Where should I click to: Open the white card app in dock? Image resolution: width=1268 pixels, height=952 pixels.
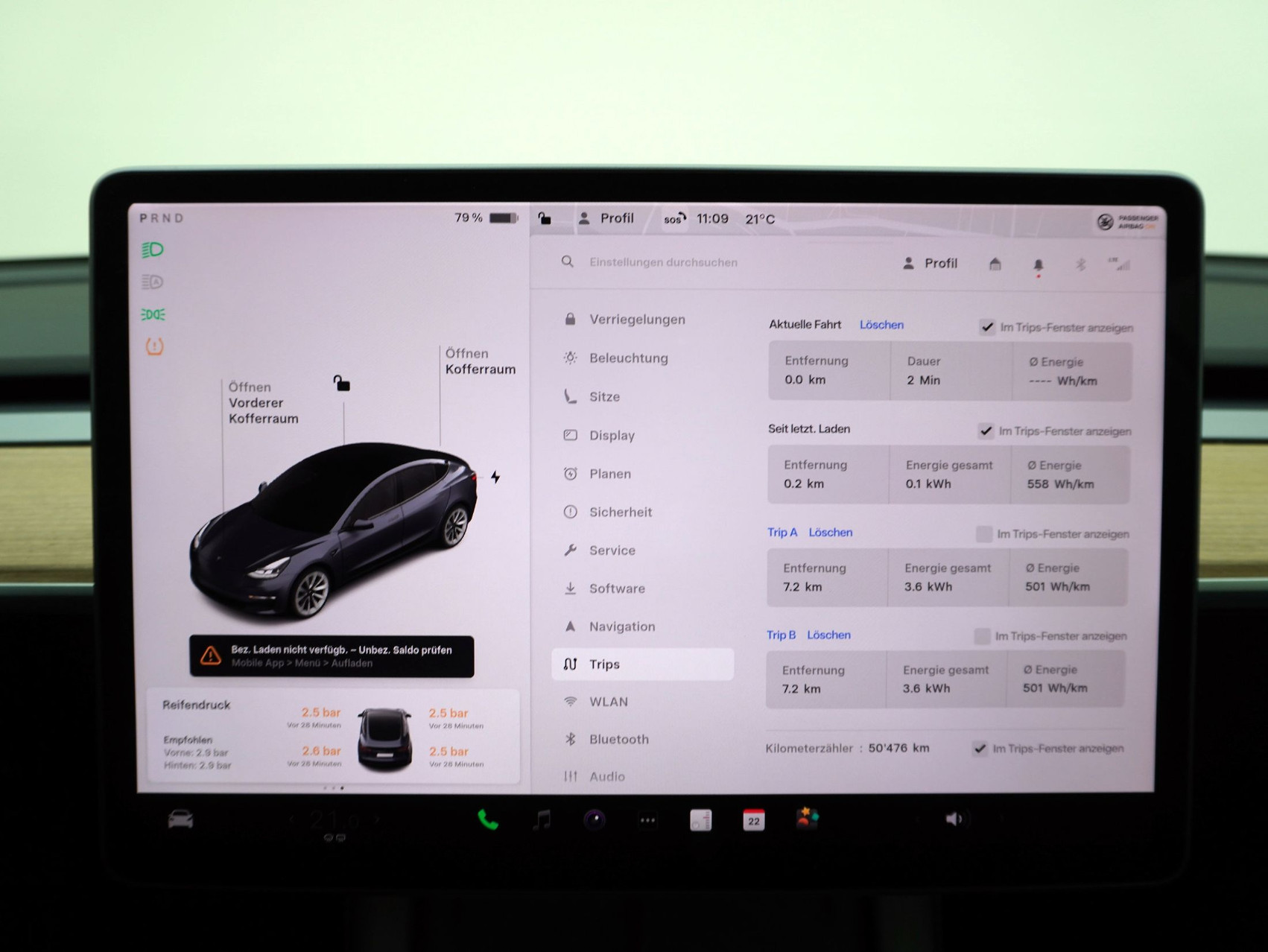coord(700,820)
